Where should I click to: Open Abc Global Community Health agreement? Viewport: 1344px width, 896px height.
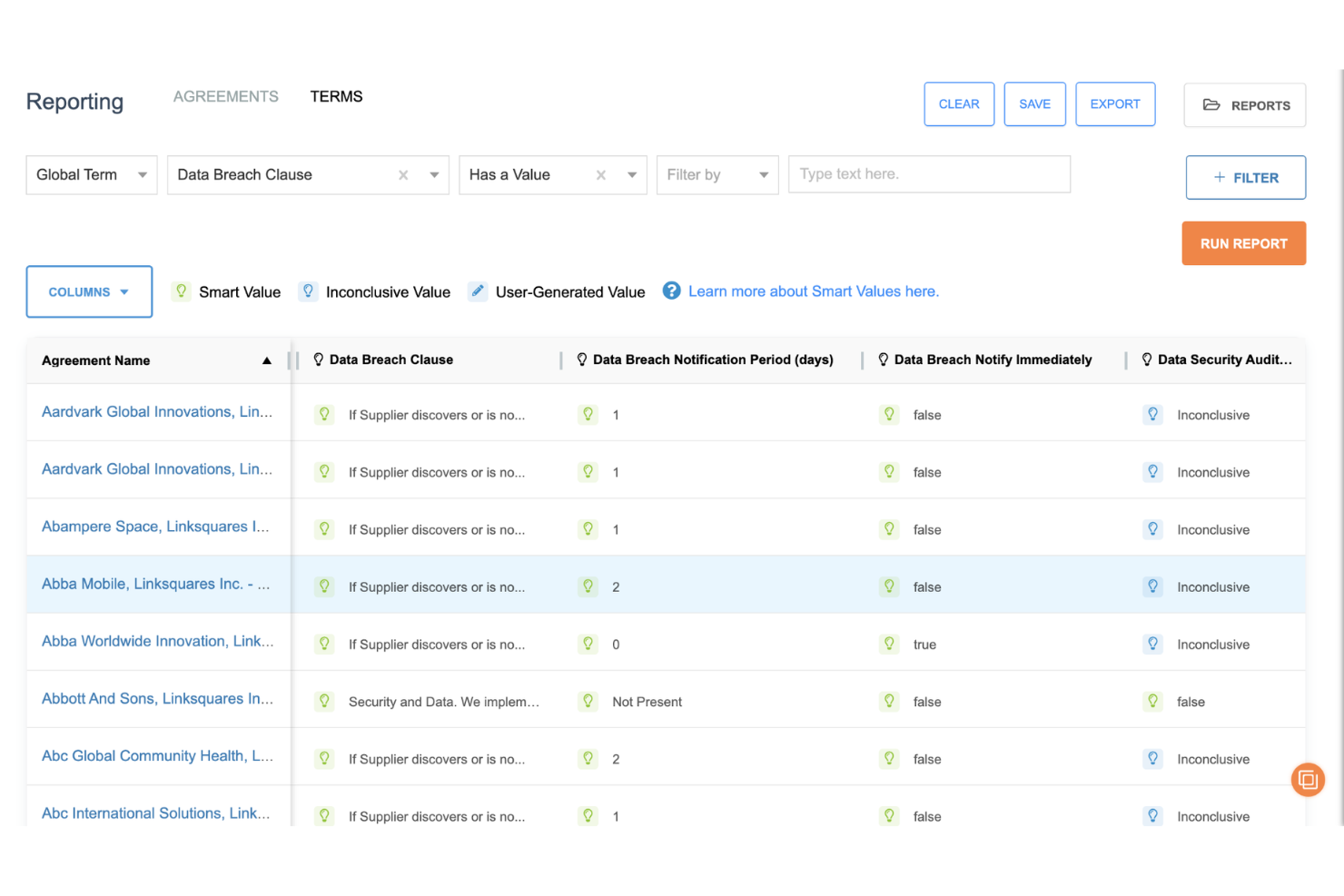click(158, 755)
